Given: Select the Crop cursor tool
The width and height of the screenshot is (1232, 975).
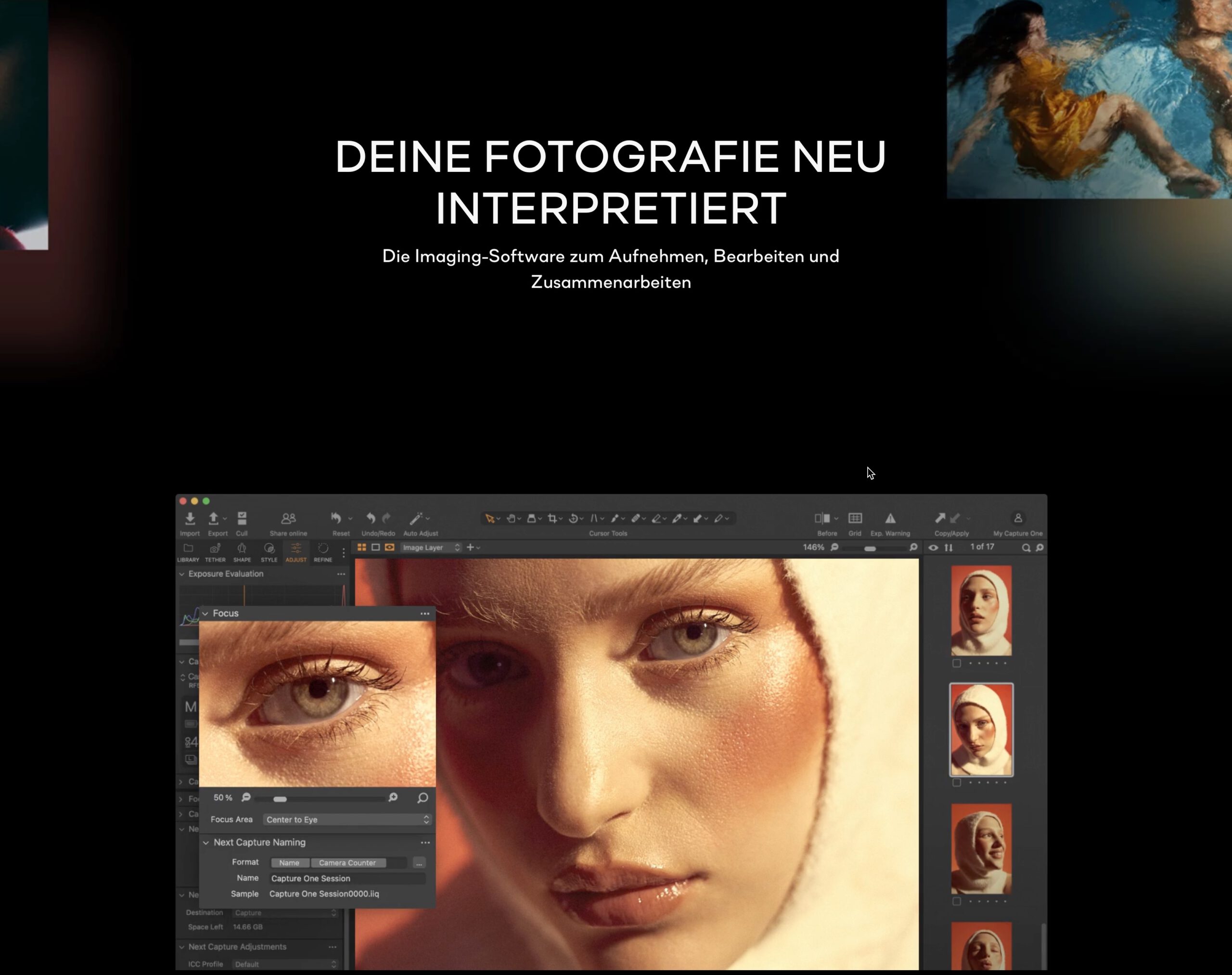Looking at the screenshot, I should click(x=552, y=518).
